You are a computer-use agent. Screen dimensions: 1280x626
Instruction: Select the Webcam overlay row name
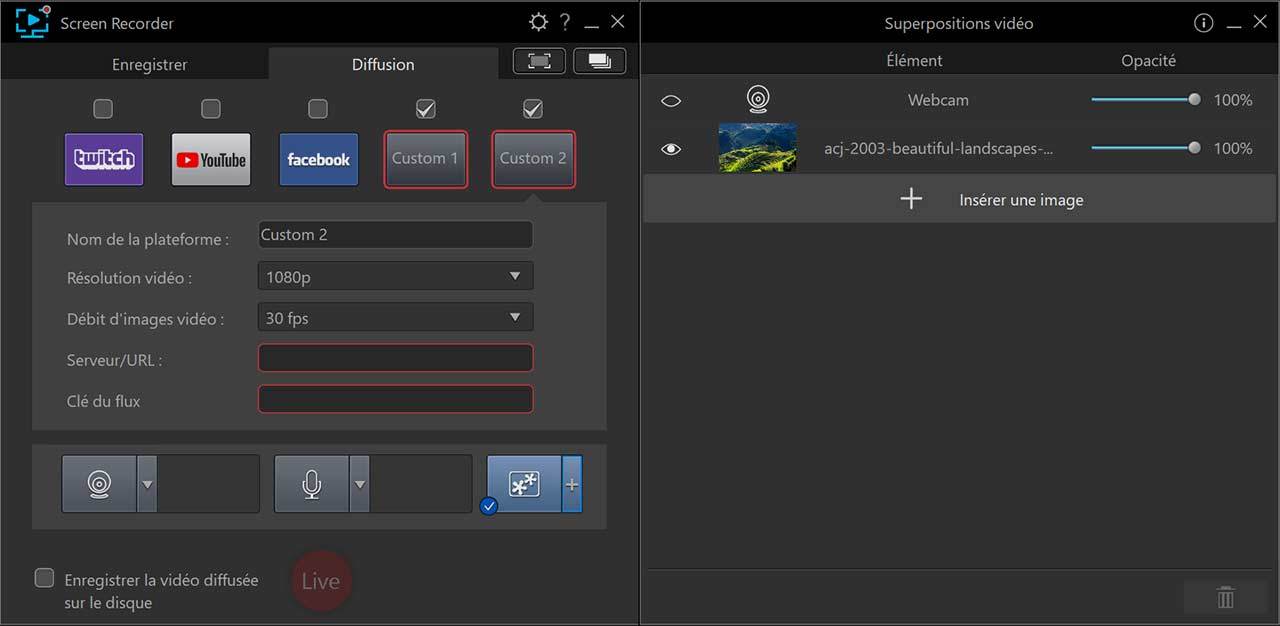(x=938, y=100)
